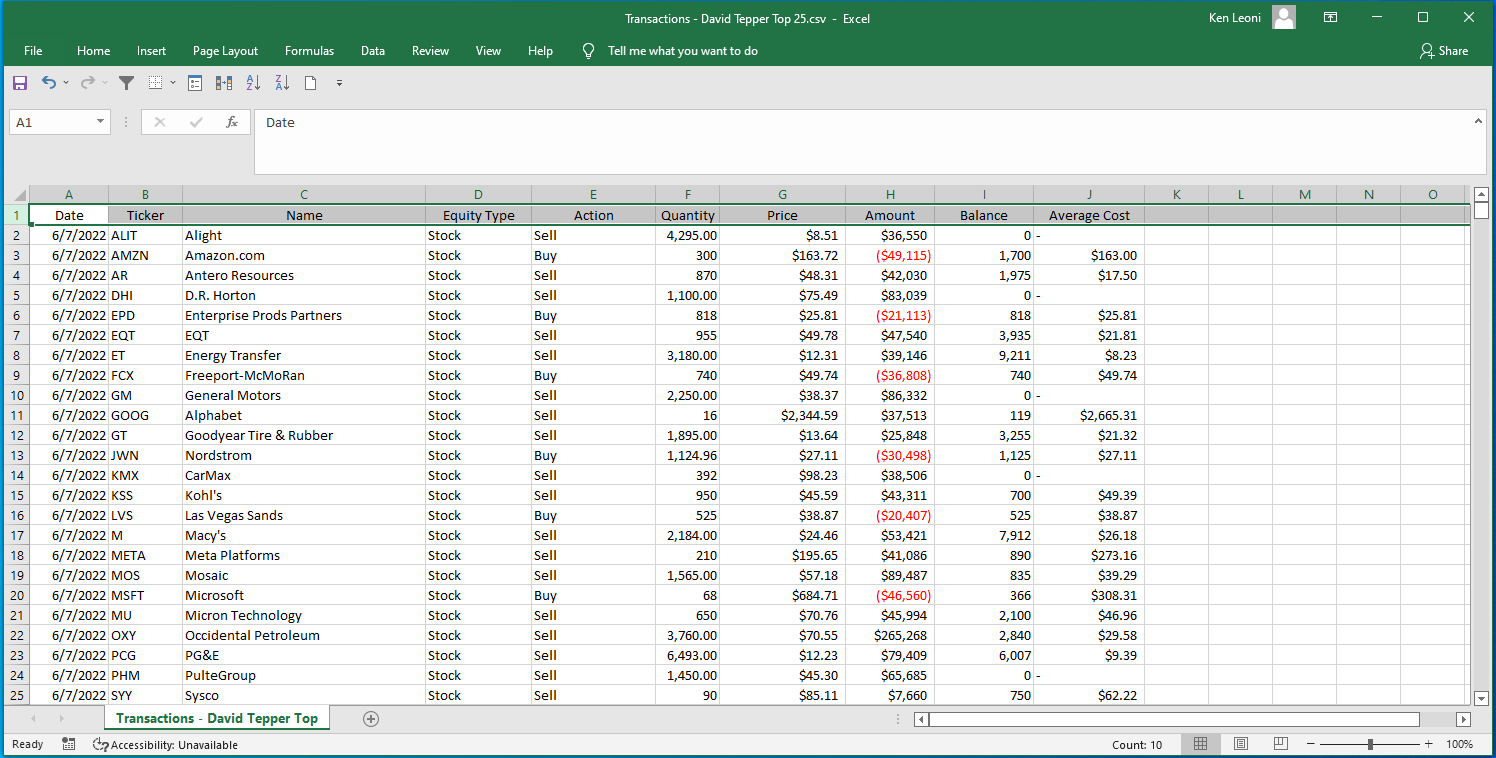Click the zoom slider handle

pyautogui.click(x=1370, y=744)
